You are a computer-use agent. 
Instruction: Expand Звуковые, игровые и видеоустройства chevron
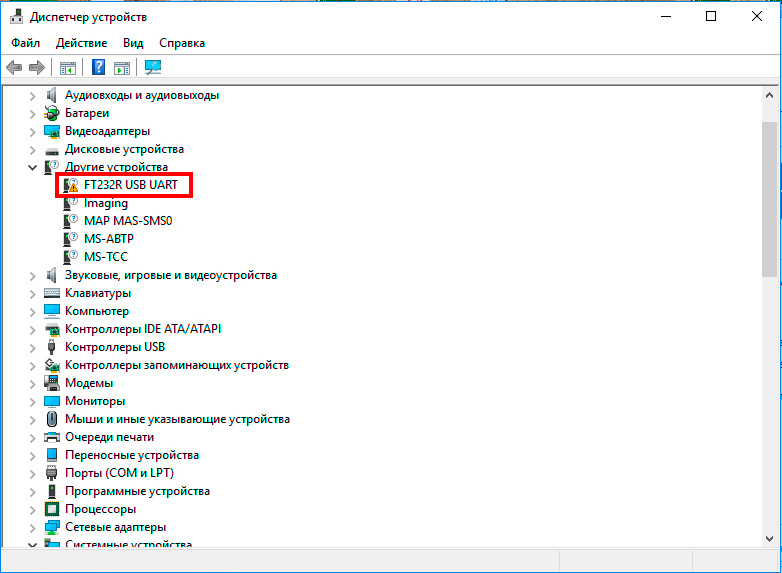(32, 276)
